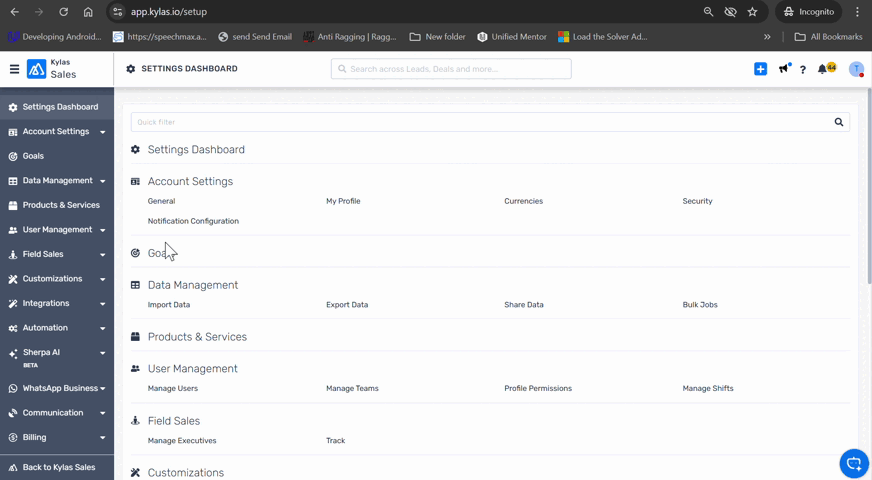Open the megaphone announcements icon
The image size is (872, 480).
pyautogui.click(x=784, y=68)
